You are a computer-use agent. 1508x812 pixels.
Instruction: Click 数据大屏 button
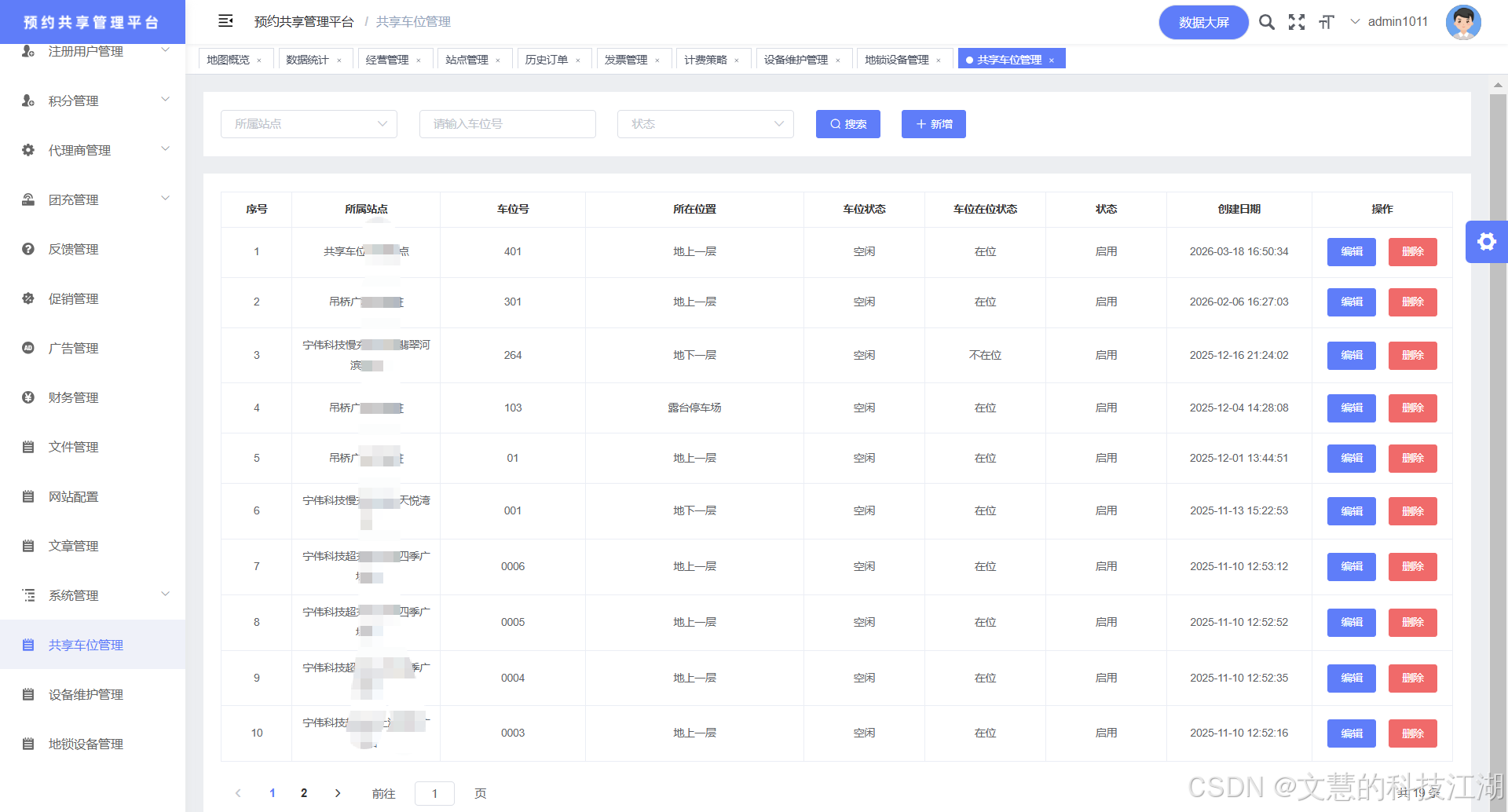point(1203,22)
